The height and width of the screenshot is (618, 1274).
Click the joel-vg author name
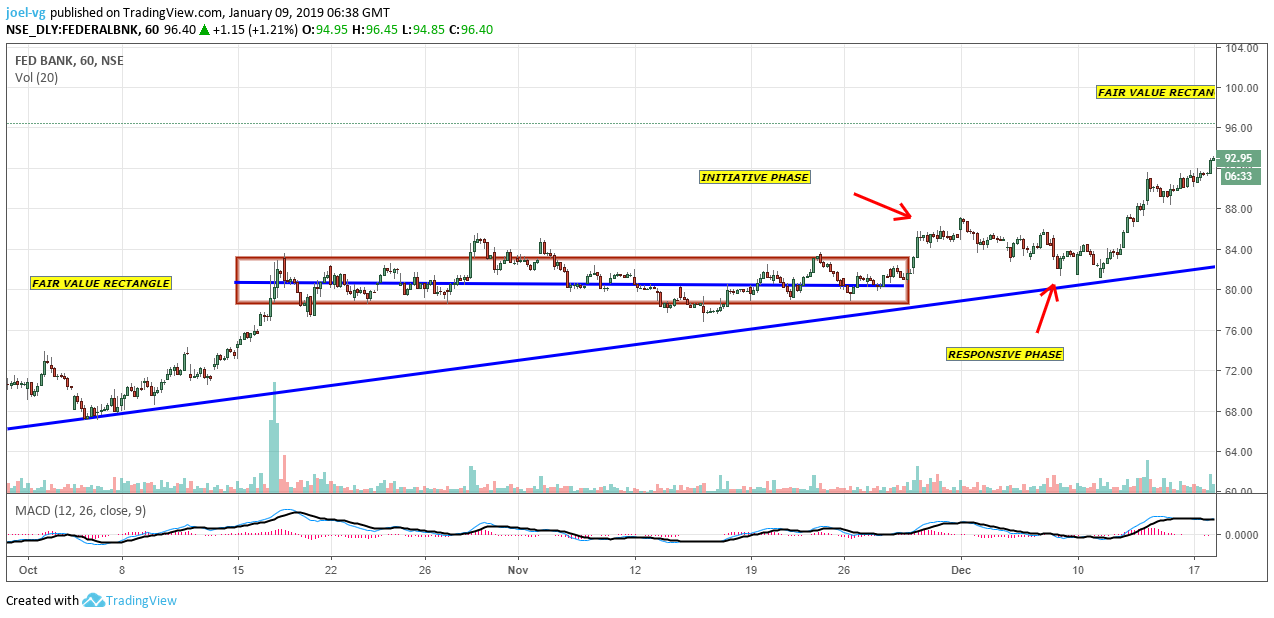click(x=26, y=12)
